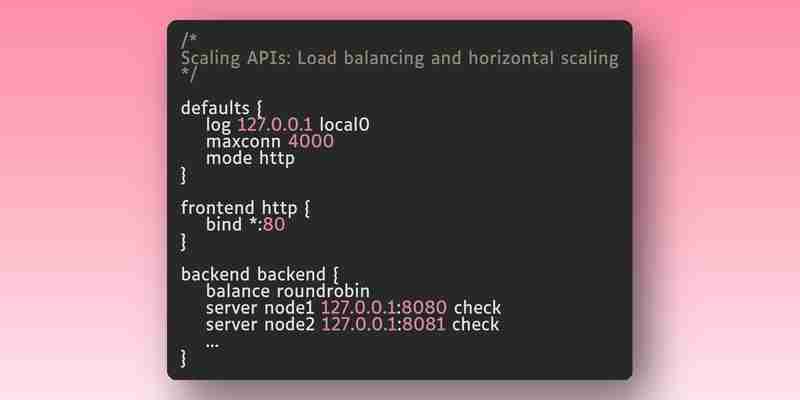Click the balance roundrobin line

point(288,291)
